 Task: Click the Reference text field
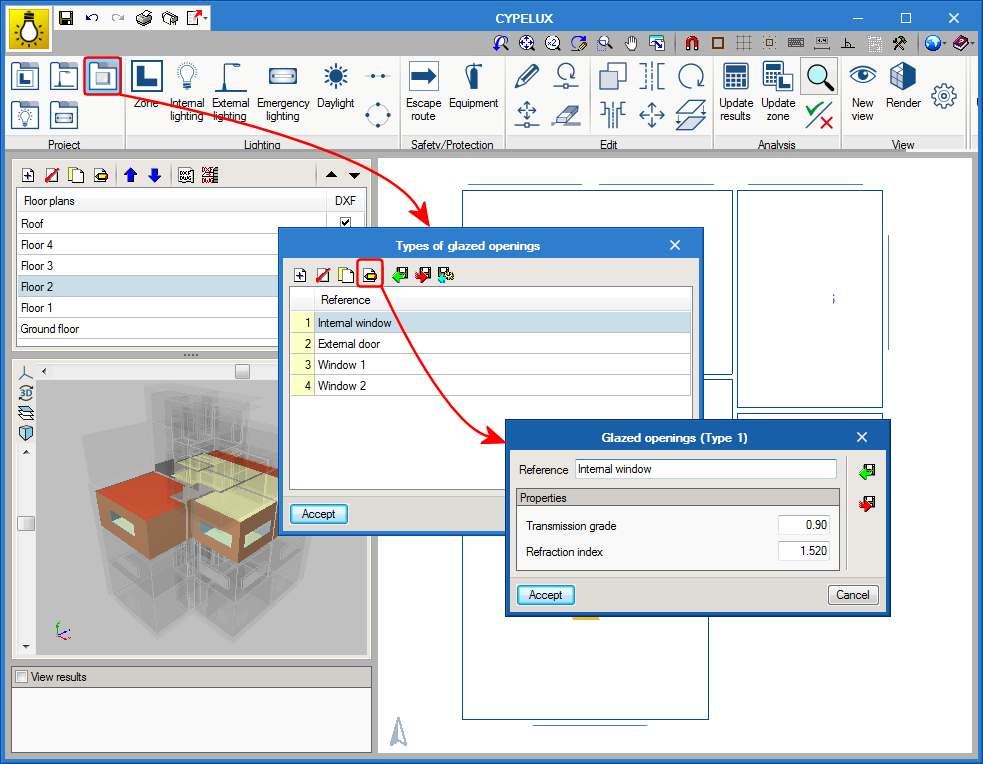tap(705, 469)
